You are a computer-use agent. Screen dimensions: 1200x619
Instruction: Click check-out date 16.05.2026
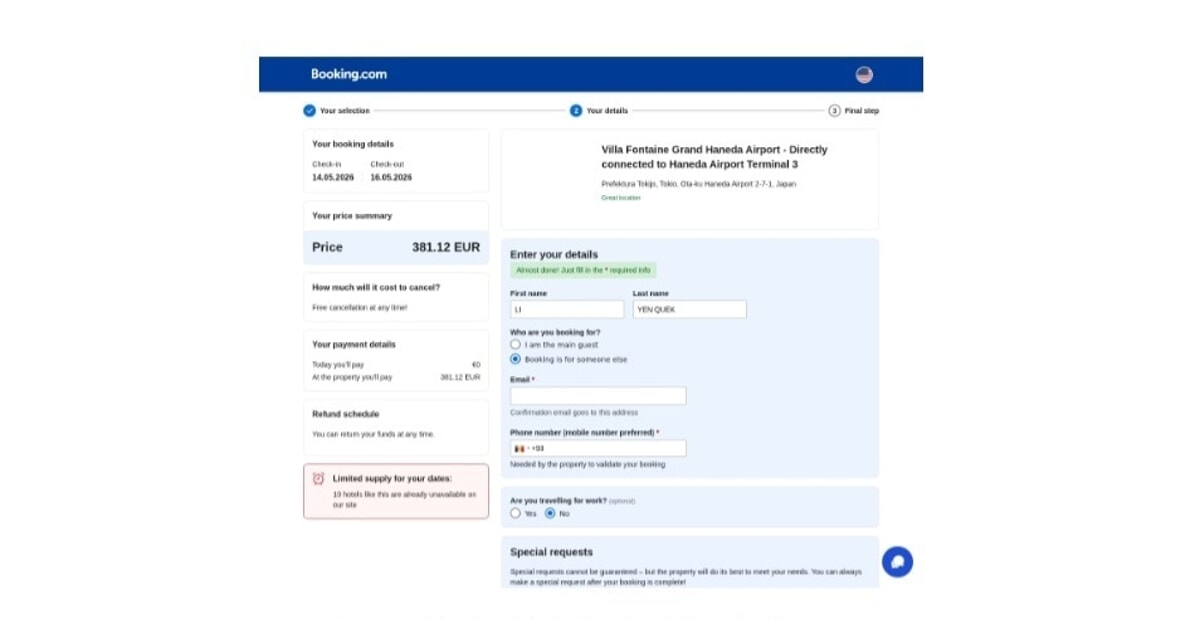pyautogui.click(x=391, y=177)
